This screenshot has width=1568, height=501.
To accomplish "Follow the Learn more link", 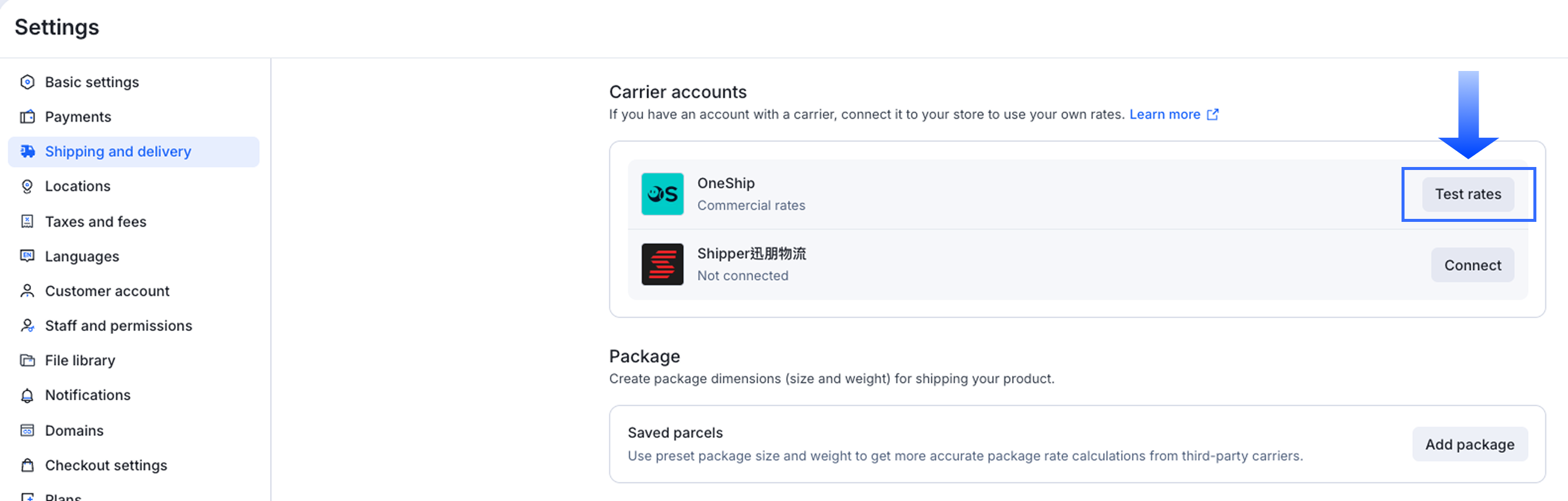I will pyautogui.click(x=1165, y=115).
